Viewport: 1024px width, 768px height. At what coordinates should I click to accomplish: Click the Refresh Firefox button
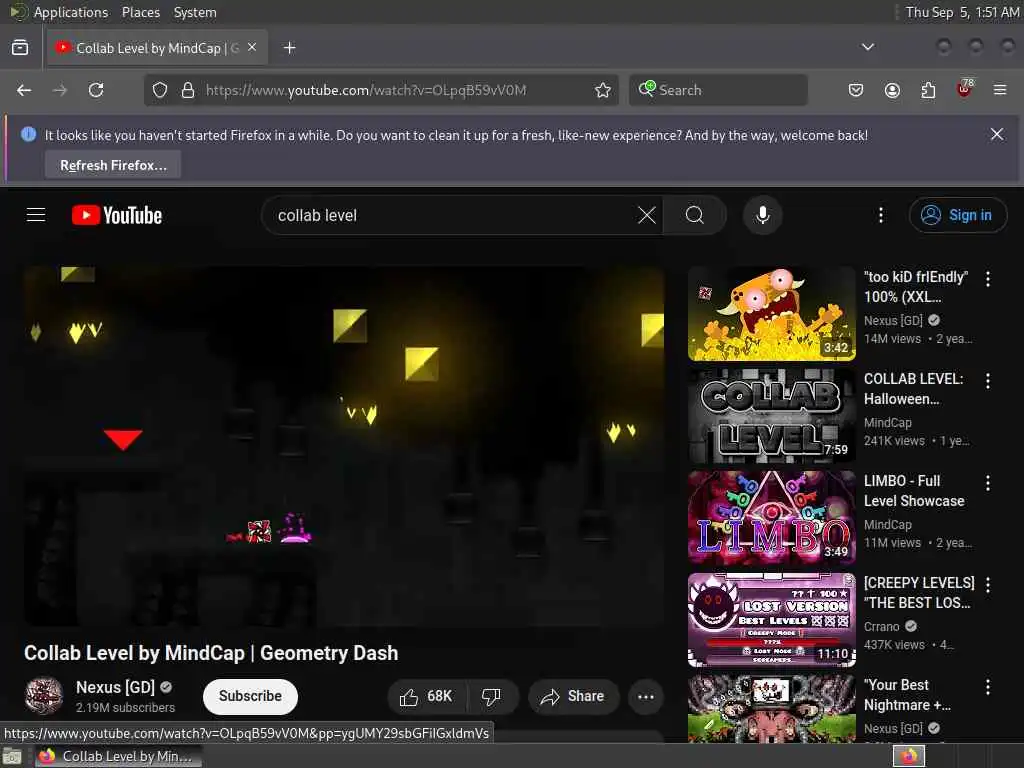[x=113, y=165]
